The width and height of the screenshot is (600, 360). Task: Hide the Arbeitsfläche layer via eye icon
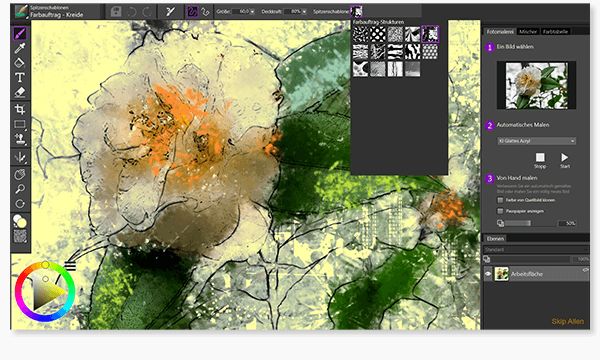(488, 274)
